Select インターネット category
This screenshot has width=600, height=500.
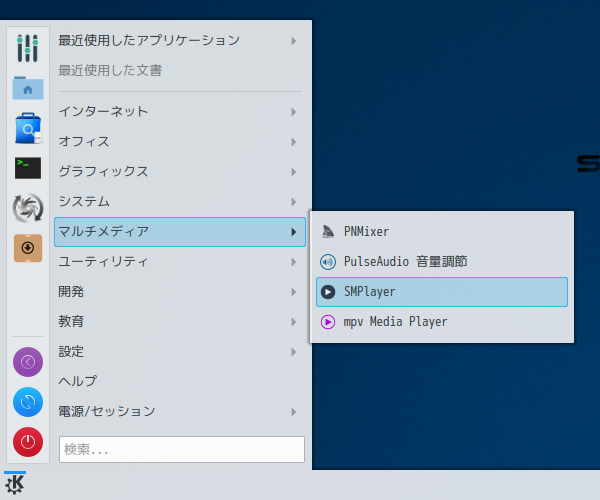[180, 112]
